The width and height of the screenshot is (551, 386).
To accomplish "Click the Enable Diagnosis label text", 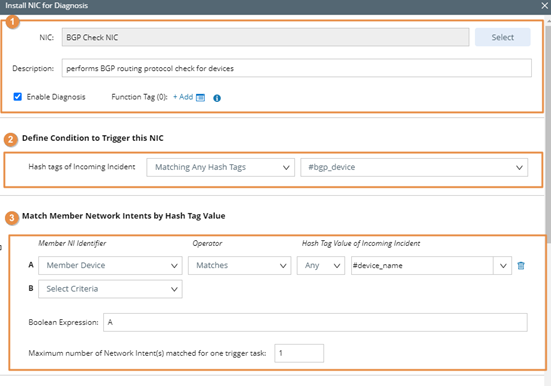I will [56, 97].
